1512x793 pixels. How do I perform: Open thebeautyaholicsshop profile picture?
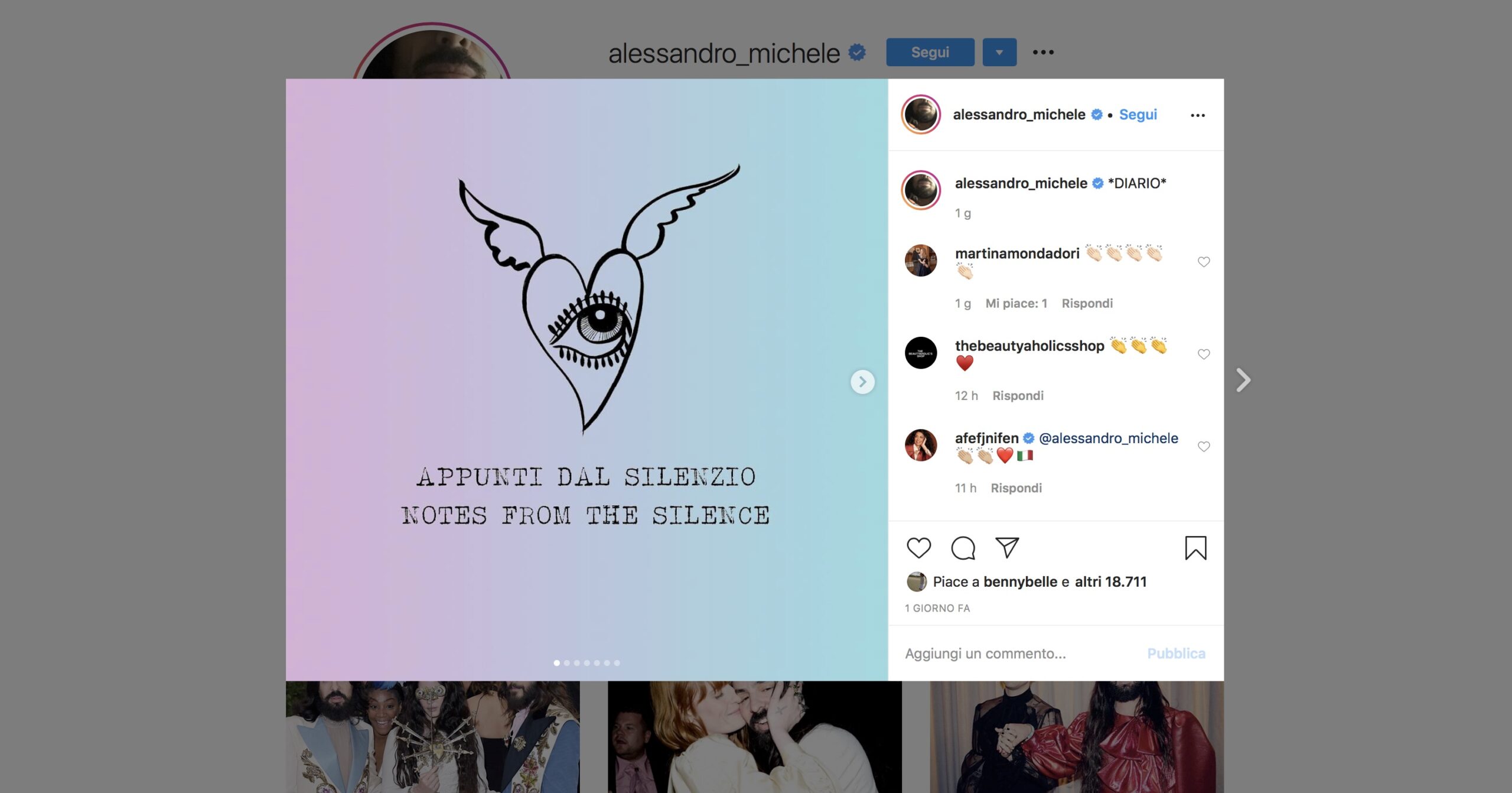tap(921, 353)
